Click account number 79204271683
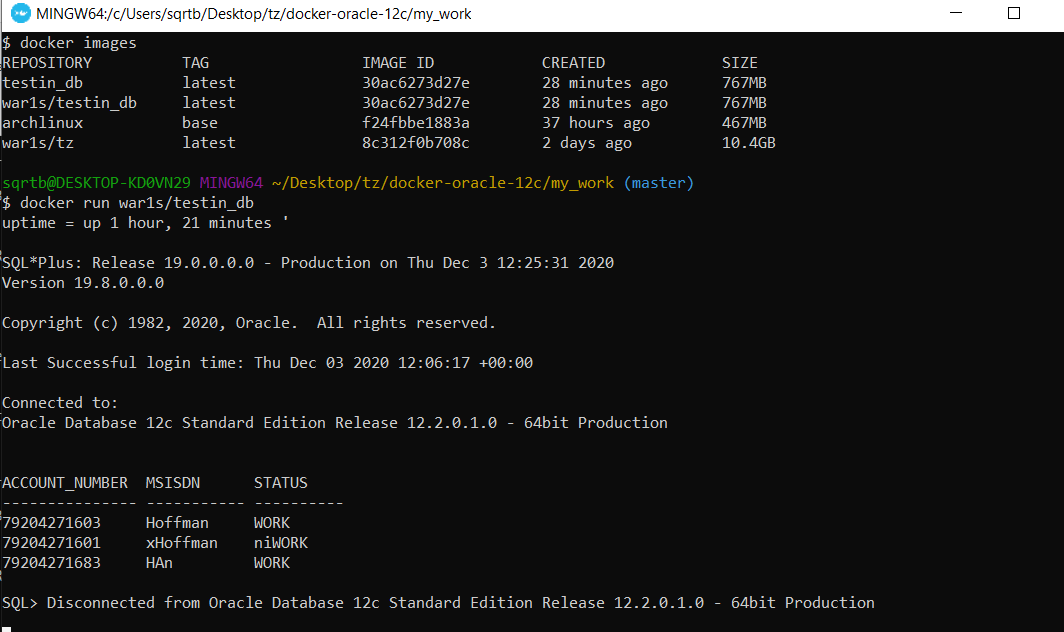 coord(51,563)
